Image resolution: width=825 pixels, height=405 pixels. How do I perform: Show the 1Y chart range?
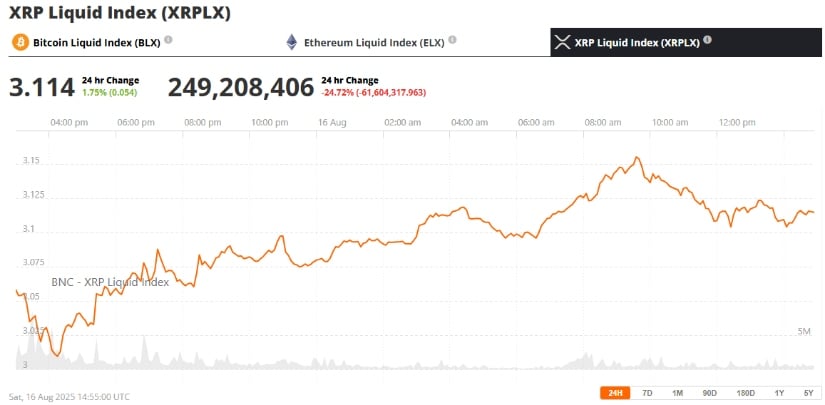point(780,393)
